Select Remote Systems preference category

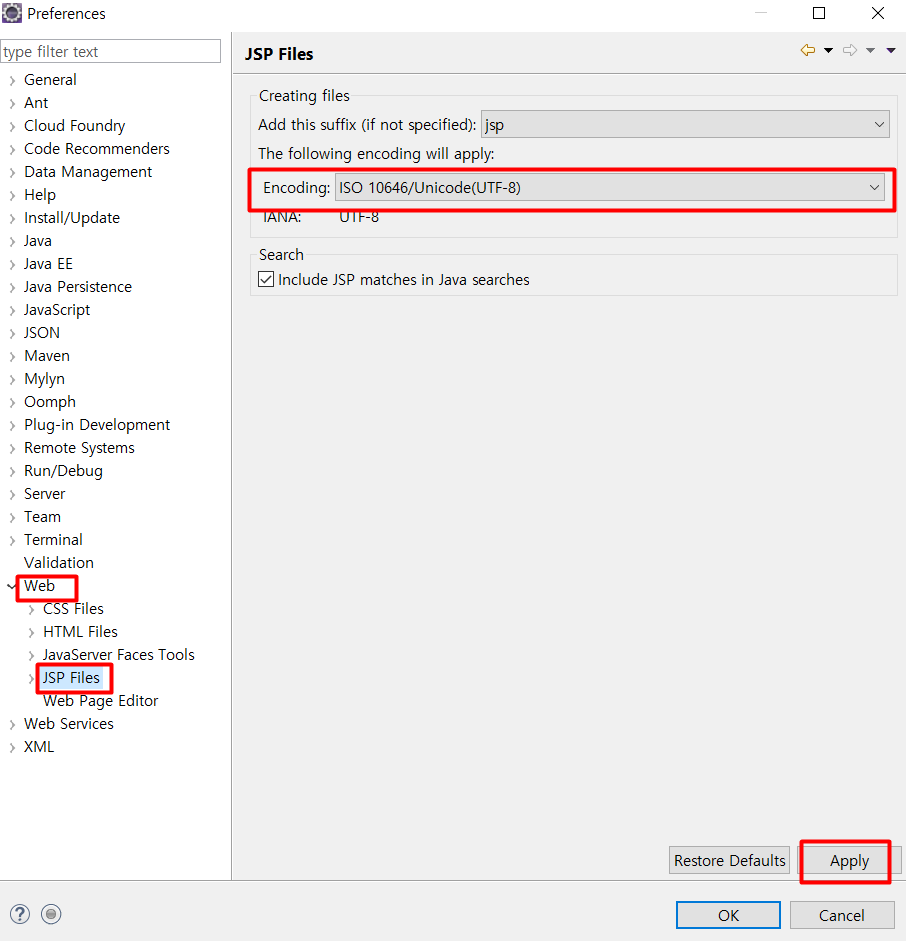click(79, 448)
